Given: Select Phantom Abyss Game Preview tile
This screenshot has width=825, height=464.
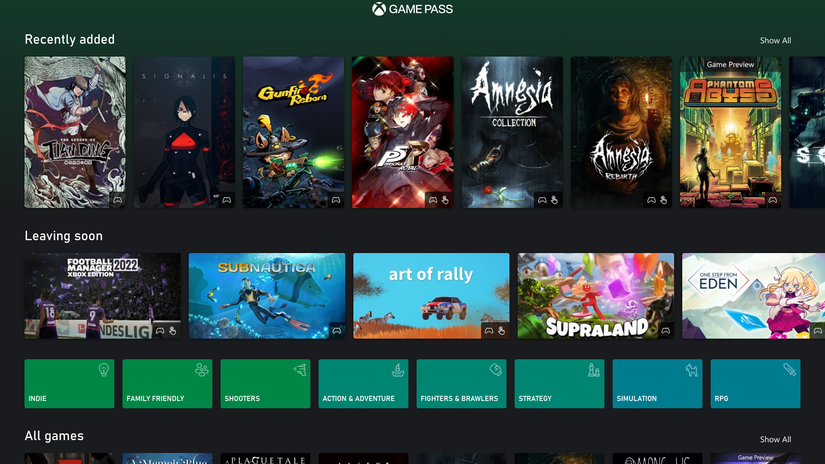Looking at the screenshot, I should [x=730, y=132].
